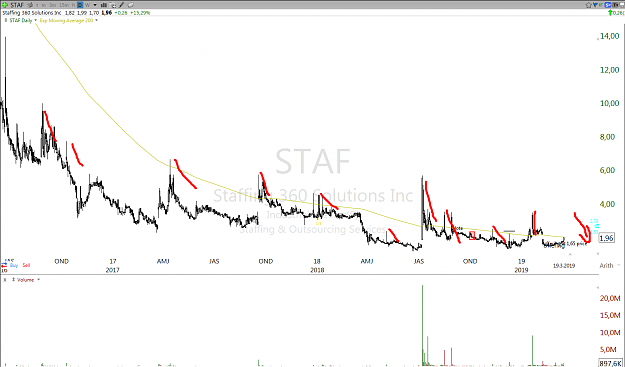Click the current price label 1,96
Image resolution: width=625 pixels, height=367 pixels.
tap(606, 238)
